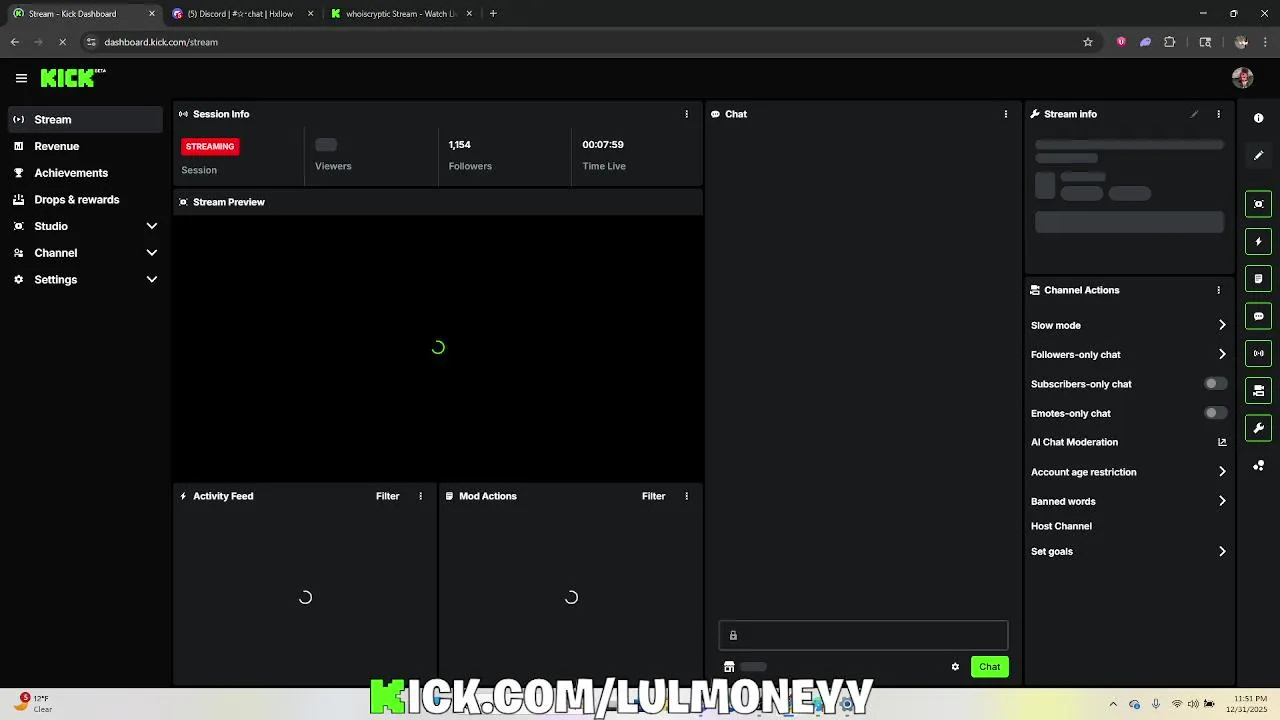This screenshot has width=1280, height=720.
Task: Open Stream Info panel options menu
Action: [x=1218, y=114]
